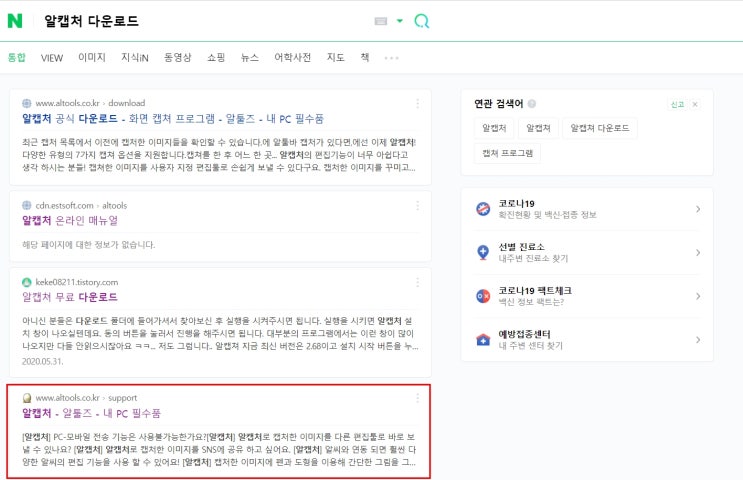This screenshot has width=743, height=480.
Task: Select the 지도 tab
Action: click(335, 57)
